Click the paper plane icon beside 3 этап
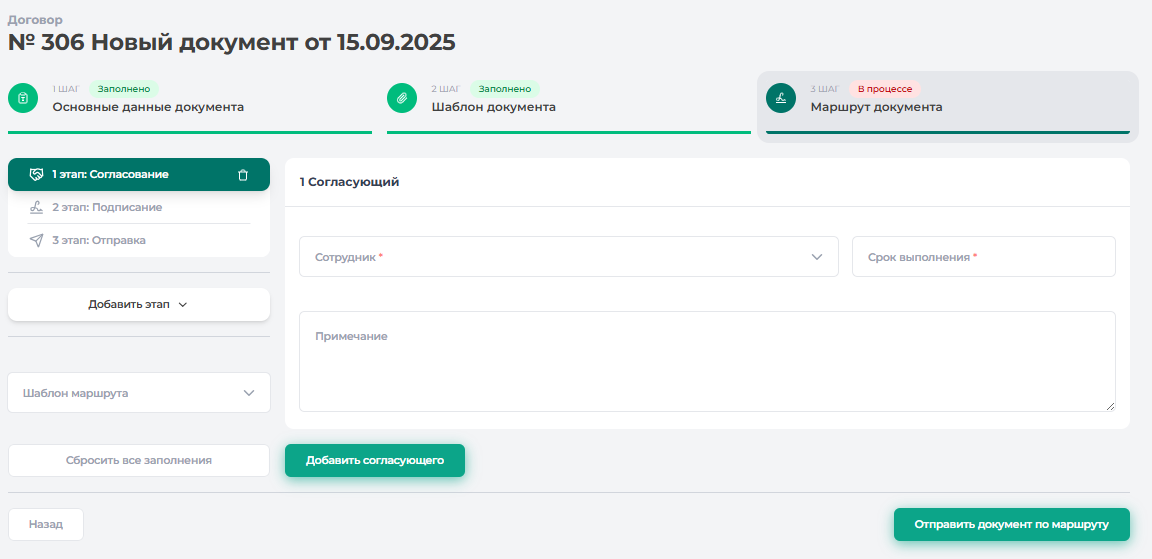The width and height of the screenshot is (1152, 559). click(x=36, y=241)
